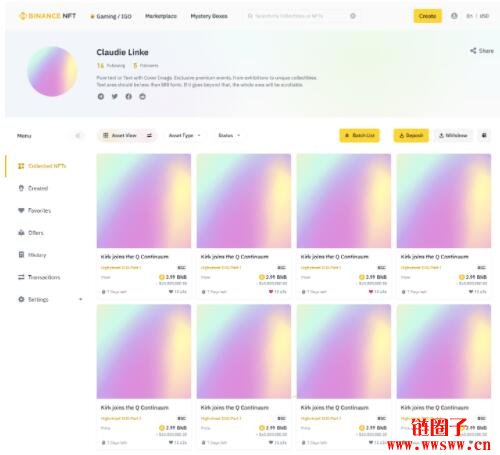
Task: Open the Asset Type dropdown
Action: [184, 135]
